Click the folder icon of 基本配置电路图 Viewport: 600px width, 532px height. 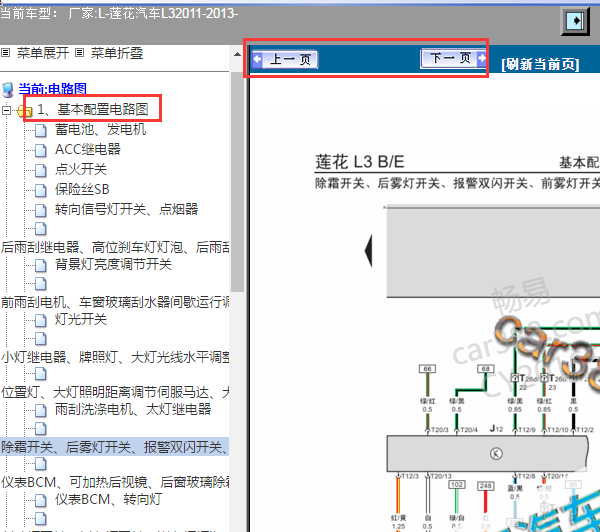[x=25, y=111]
